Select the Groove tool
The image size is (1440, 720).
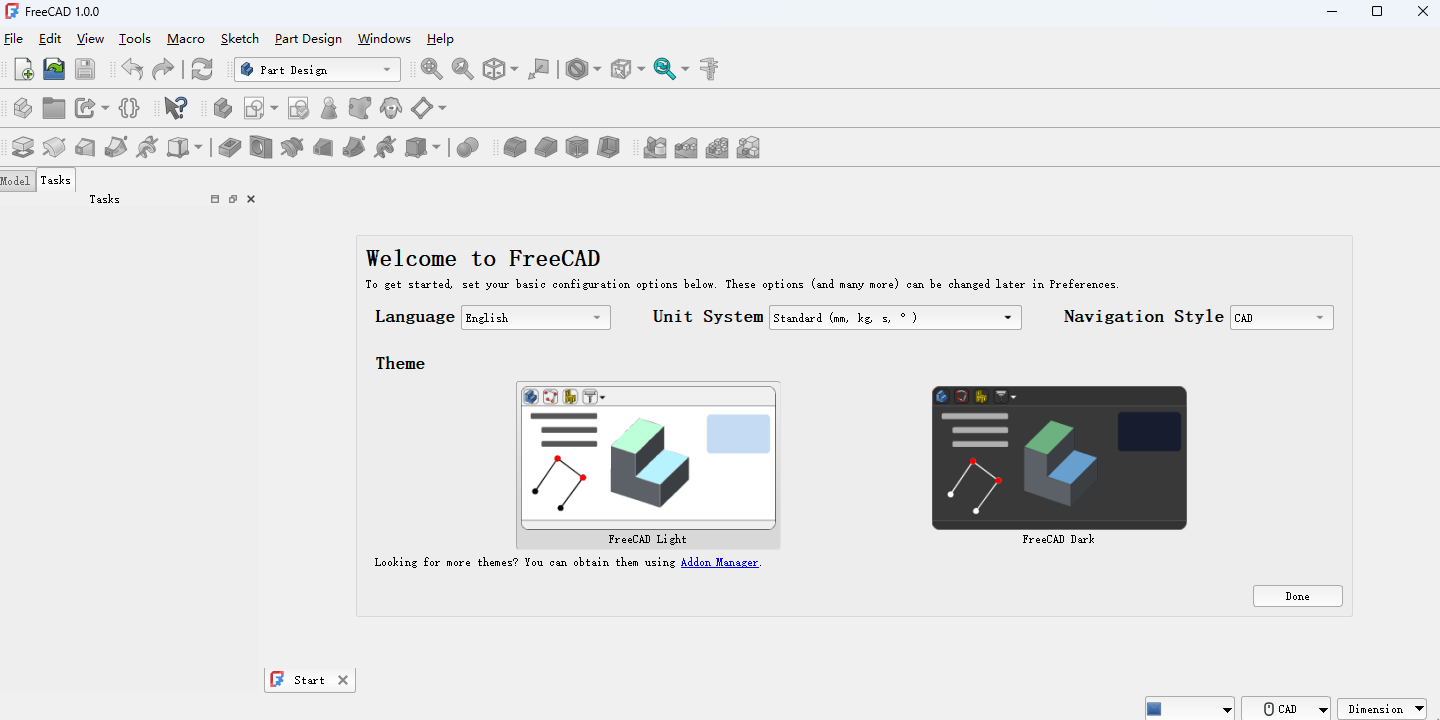[291, 148]
